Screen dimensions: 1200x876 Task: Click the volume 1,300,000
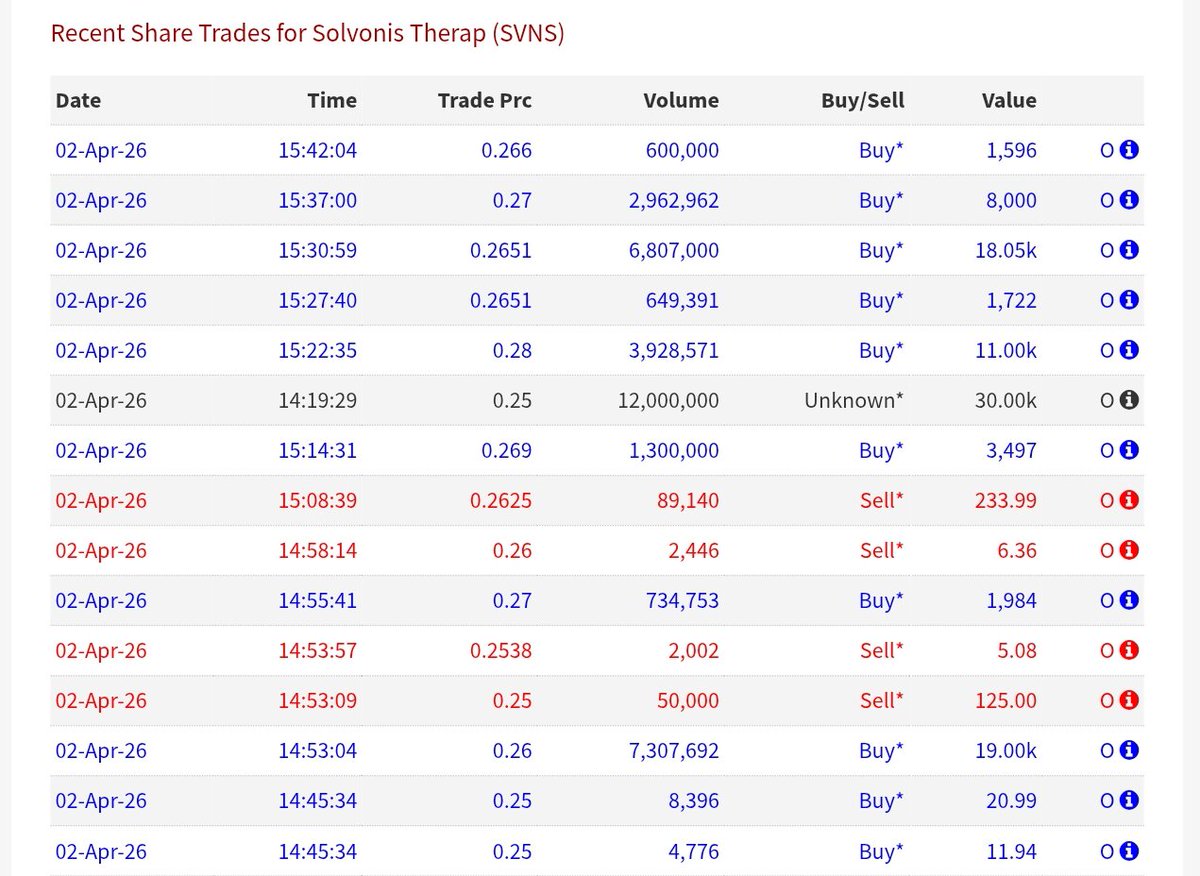(x=674, y=450)
